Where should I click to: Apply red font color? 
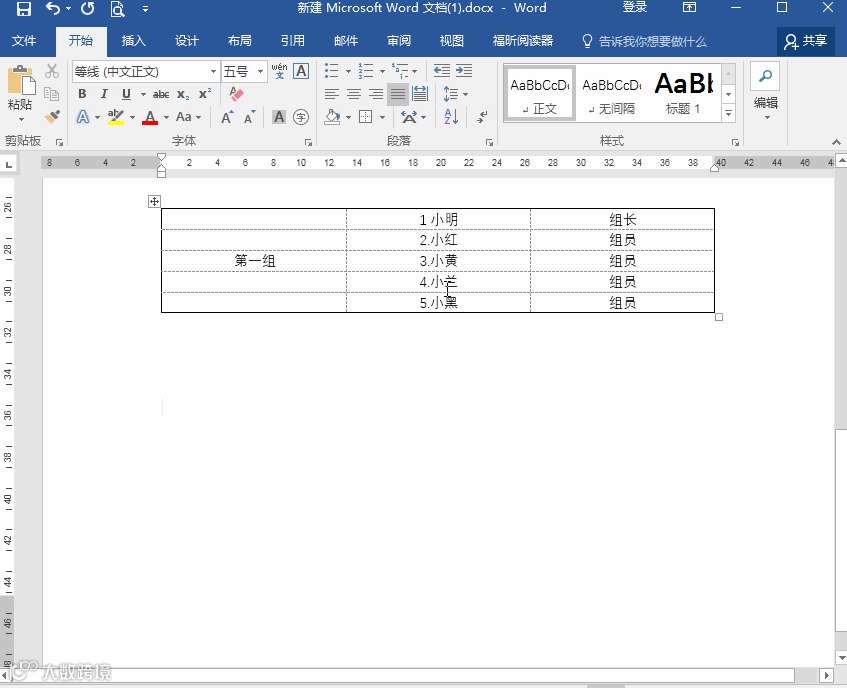tap(150, 117)
